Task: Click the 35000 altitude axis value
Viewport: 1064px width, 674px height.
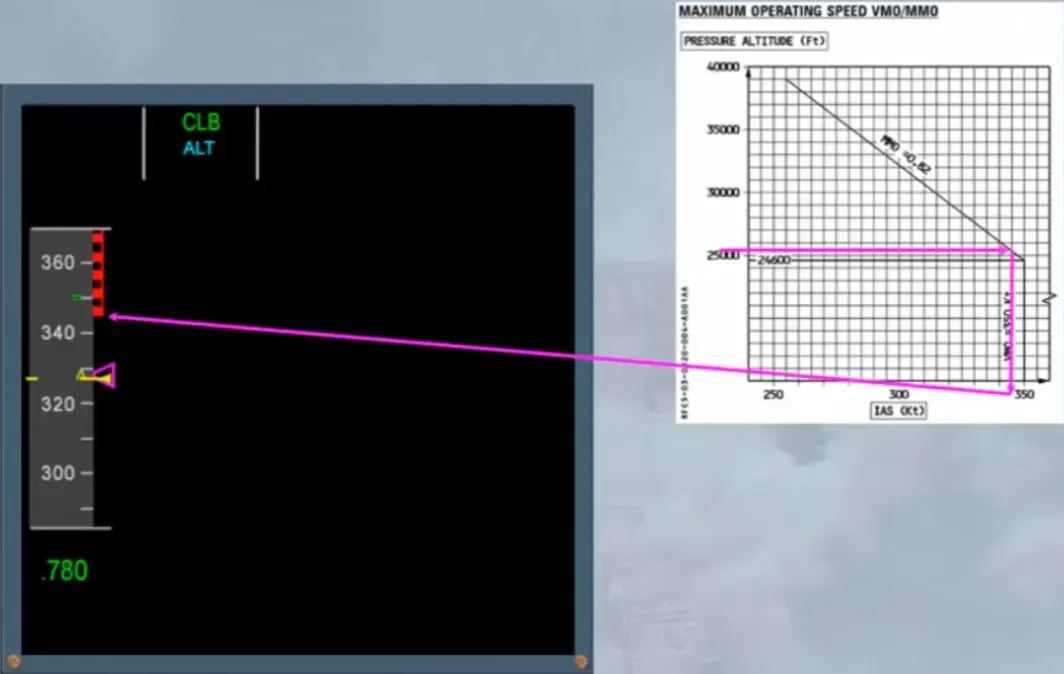Action: coord(723,130)
